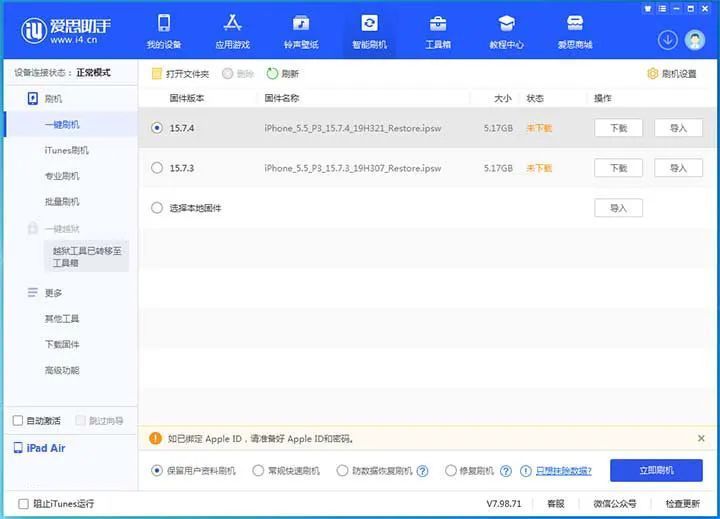Click help icon beside 修复刷机

[x=506, y=471]
